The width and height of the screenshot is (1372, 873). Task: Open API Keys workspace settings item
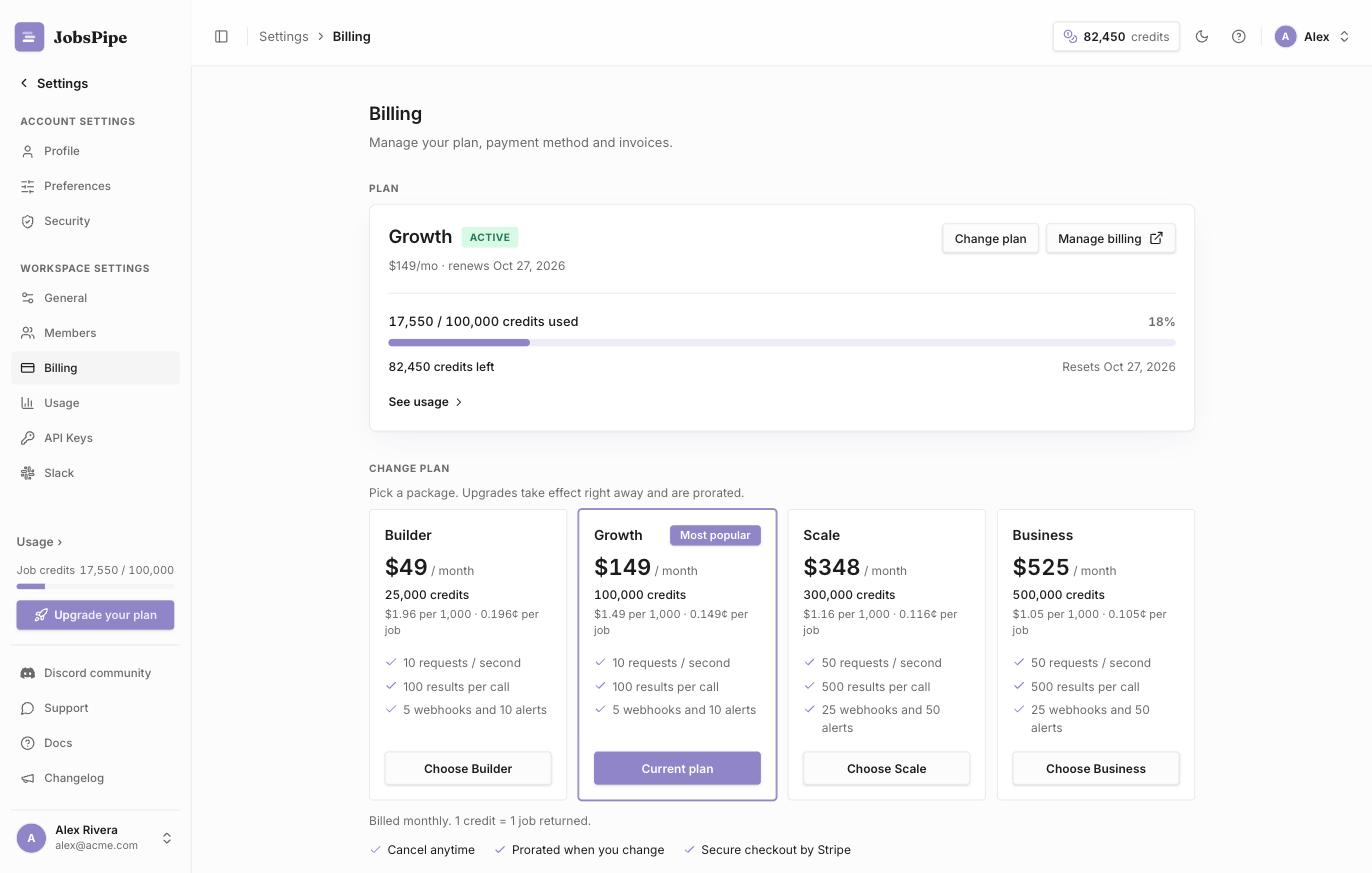click(x=96, y=438)
